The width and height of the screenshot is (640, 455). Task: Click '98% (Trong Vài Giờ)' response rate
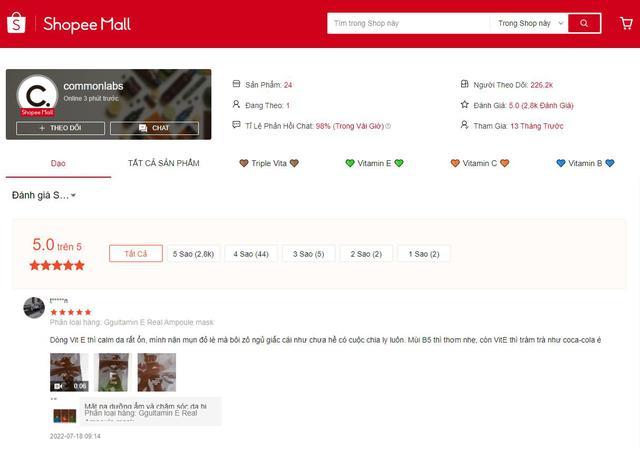[349, 126]
